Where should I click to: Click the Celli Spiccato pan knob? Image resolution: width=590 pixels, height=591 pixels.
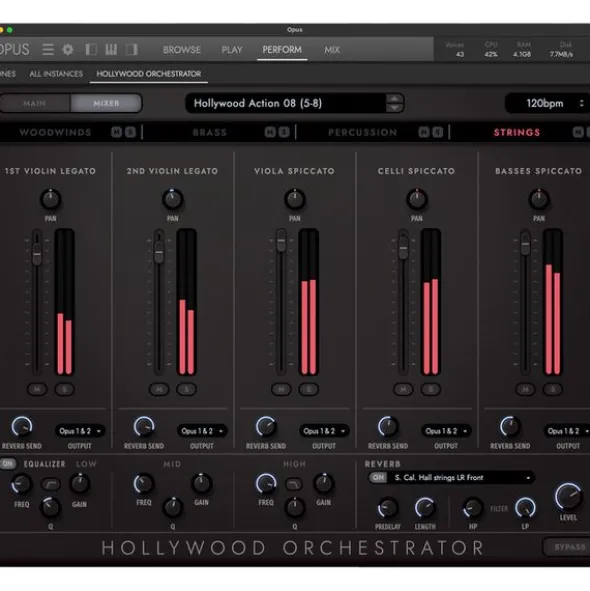pos(417,199)
